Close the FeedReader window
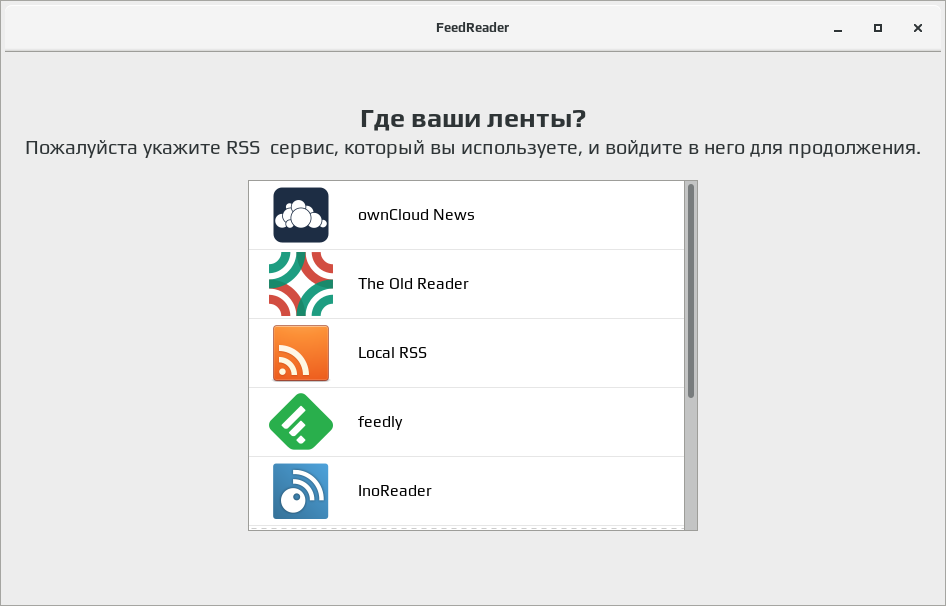Image resolution: width=946 pixels, height=606 pixels. (x=918, y=28)
